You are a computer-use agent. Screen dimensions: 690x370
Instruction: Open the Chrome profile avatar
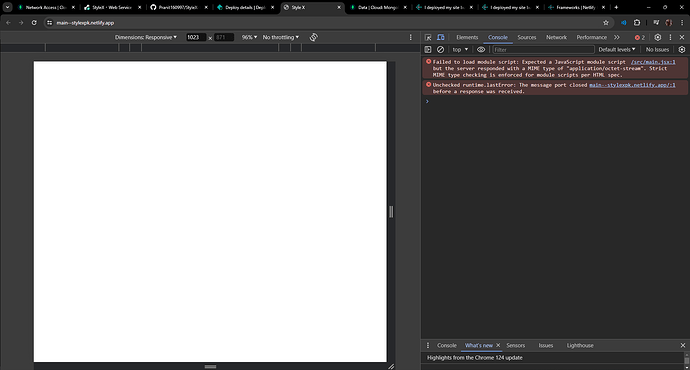[669, 23]
